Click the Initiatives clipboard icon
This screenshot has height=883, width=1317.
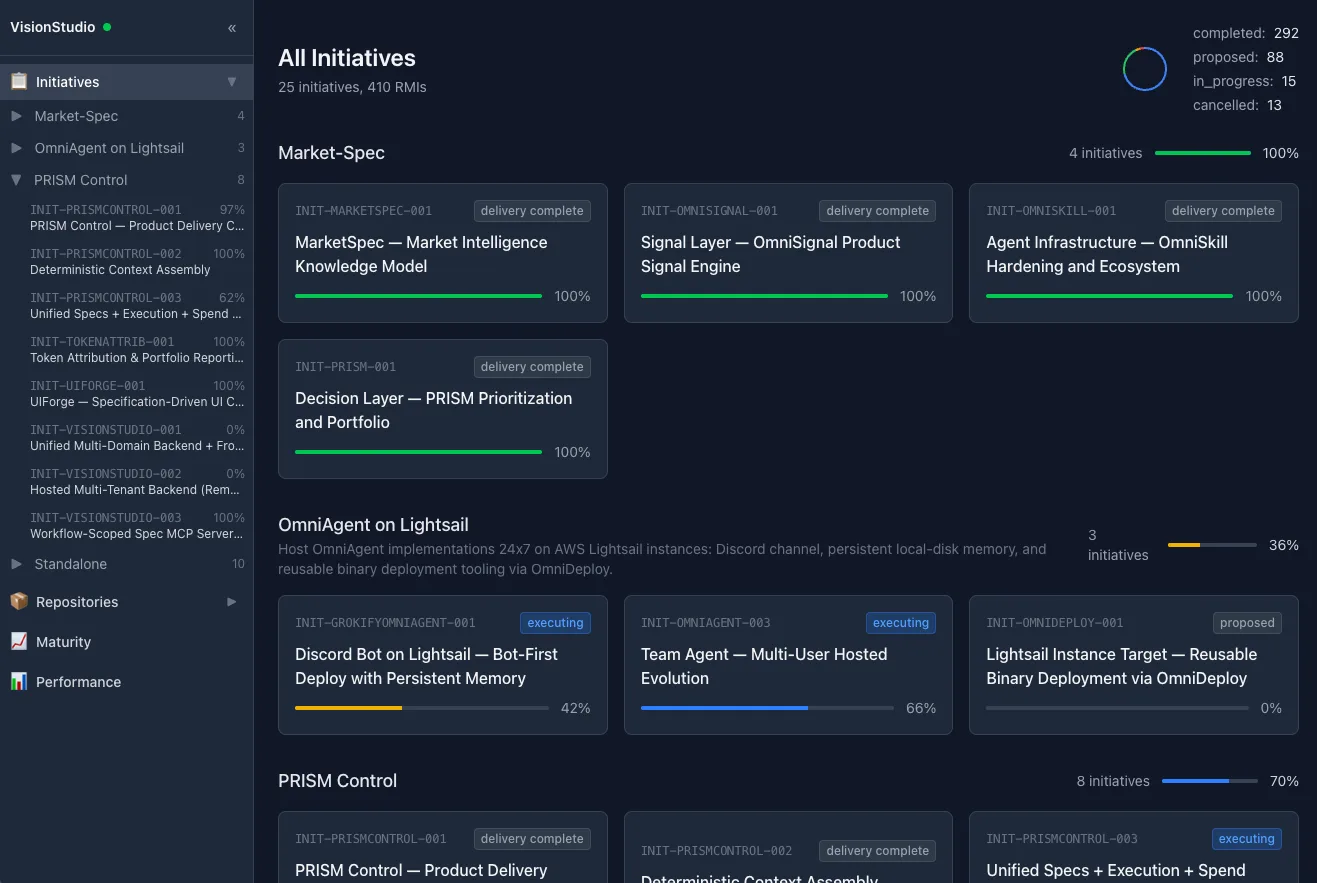click(18, 82)
